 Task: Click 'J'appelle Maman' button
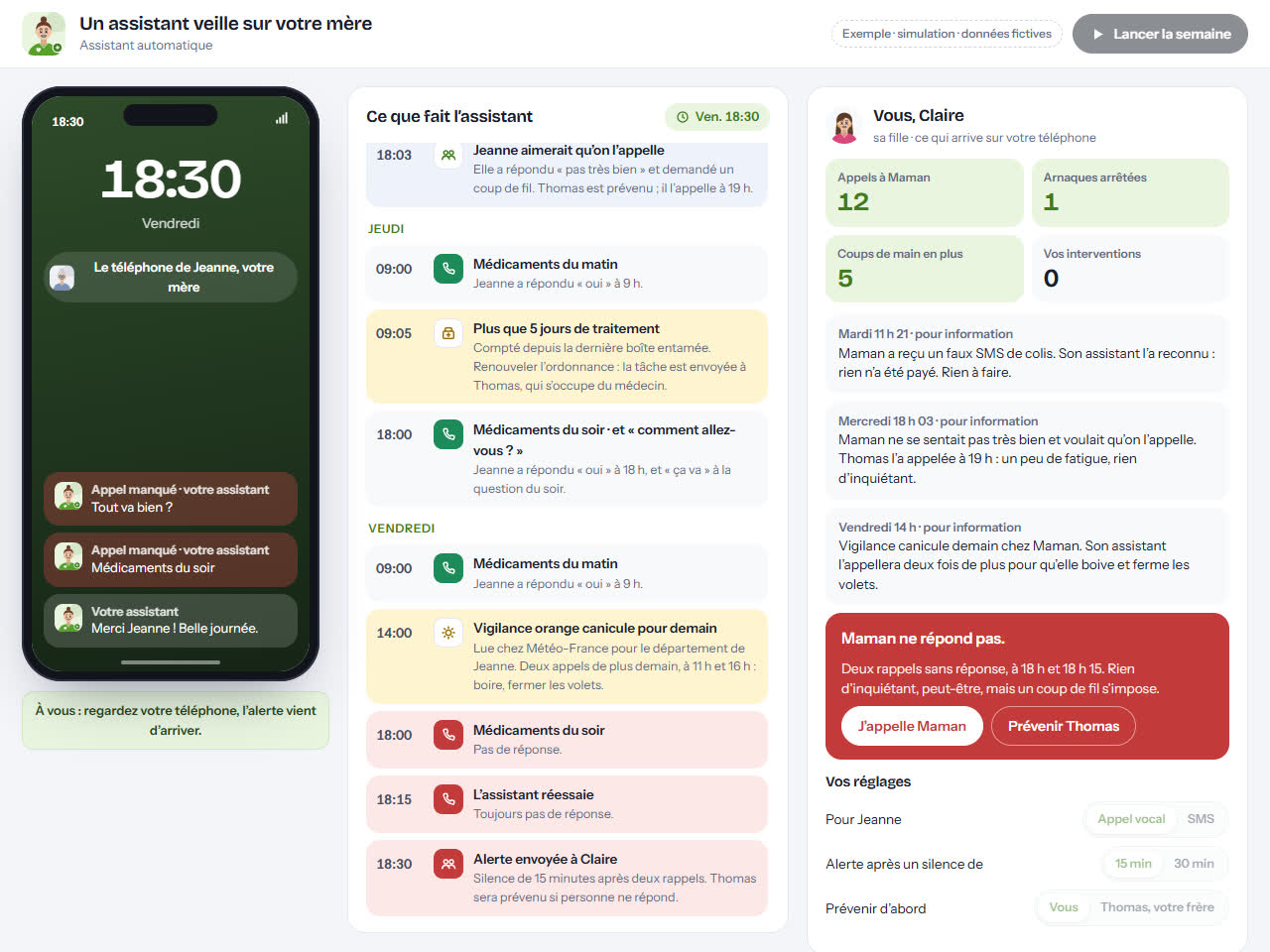pyautogui.click(x=912, y=726)
